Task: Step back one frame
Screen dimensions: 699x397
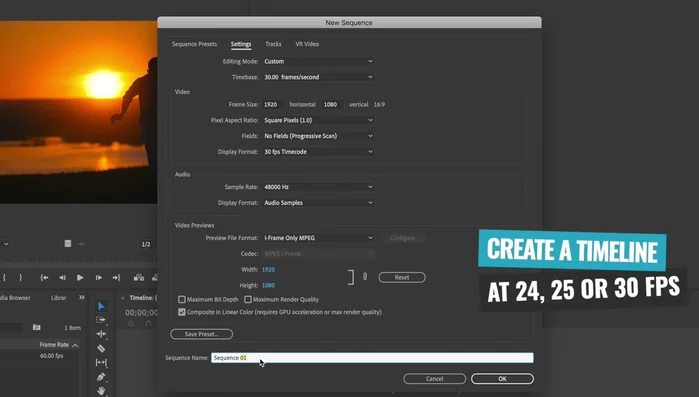Action: point(62,277)
